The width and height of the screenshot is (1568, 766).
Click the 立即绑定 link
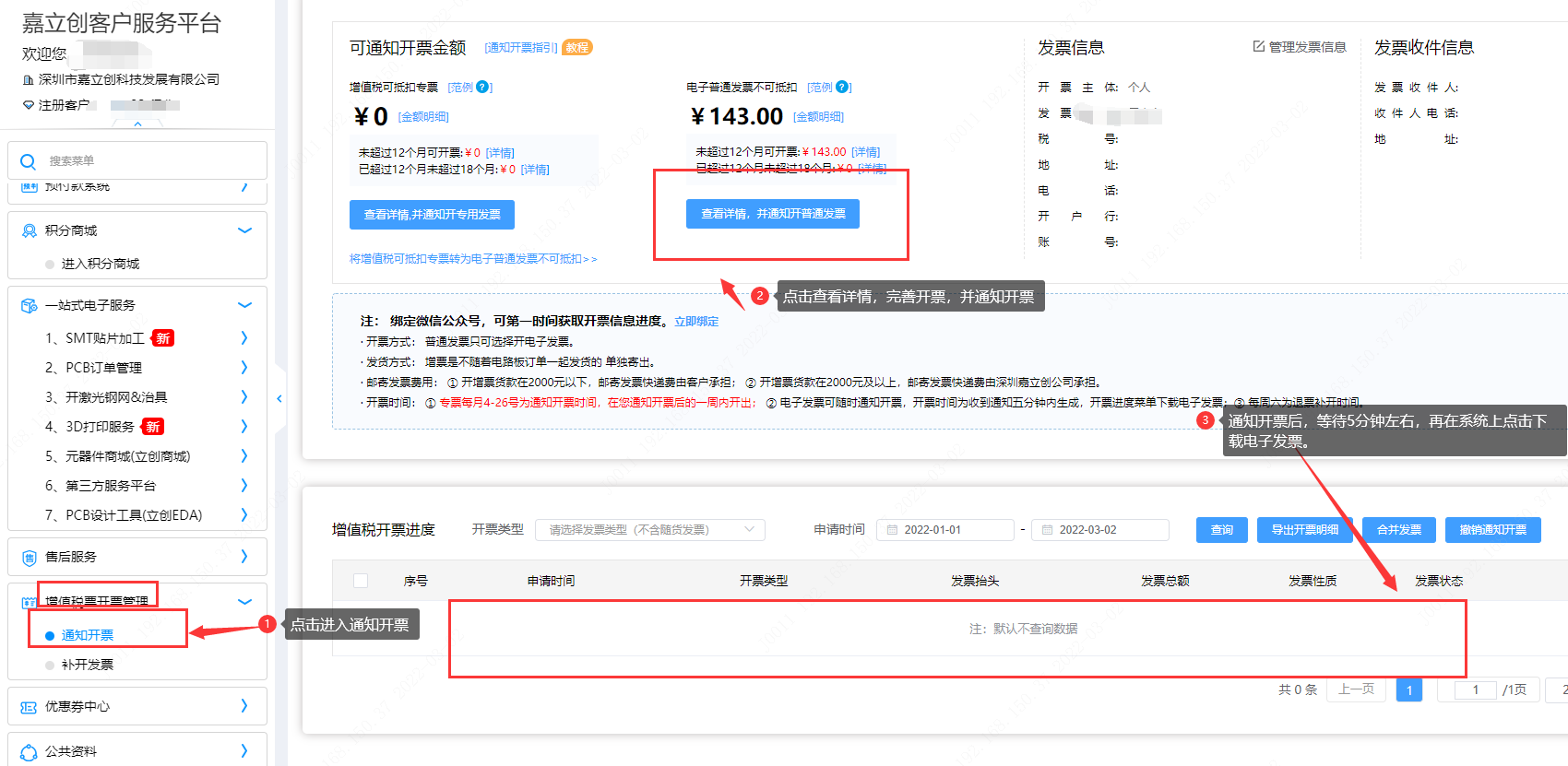(696, 321)
